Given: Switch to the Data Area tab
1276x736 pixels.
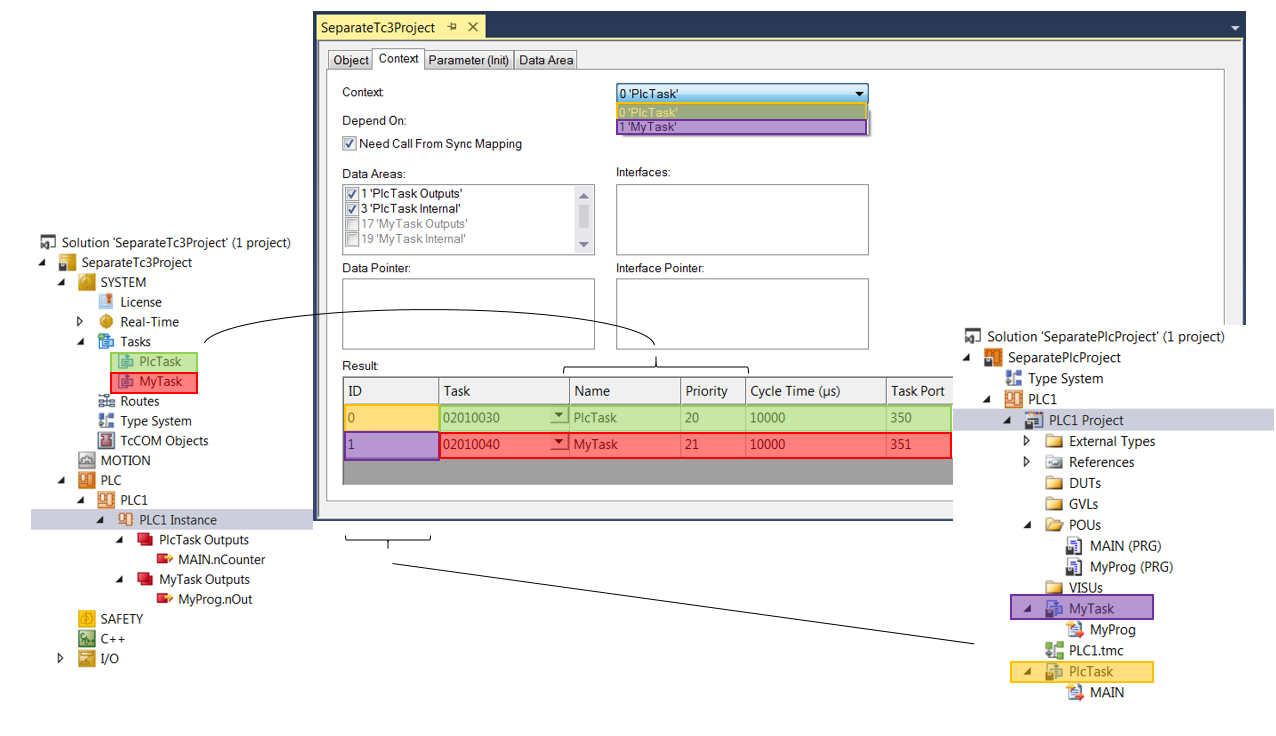Looking at the screenshot, I should [x=546, y=60].
